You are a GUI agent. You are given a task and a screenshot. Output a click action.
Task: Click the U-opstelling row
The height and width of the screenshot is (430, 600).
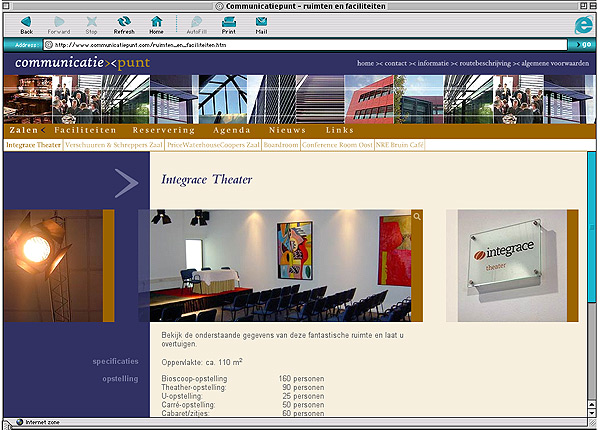coord(243,396)
